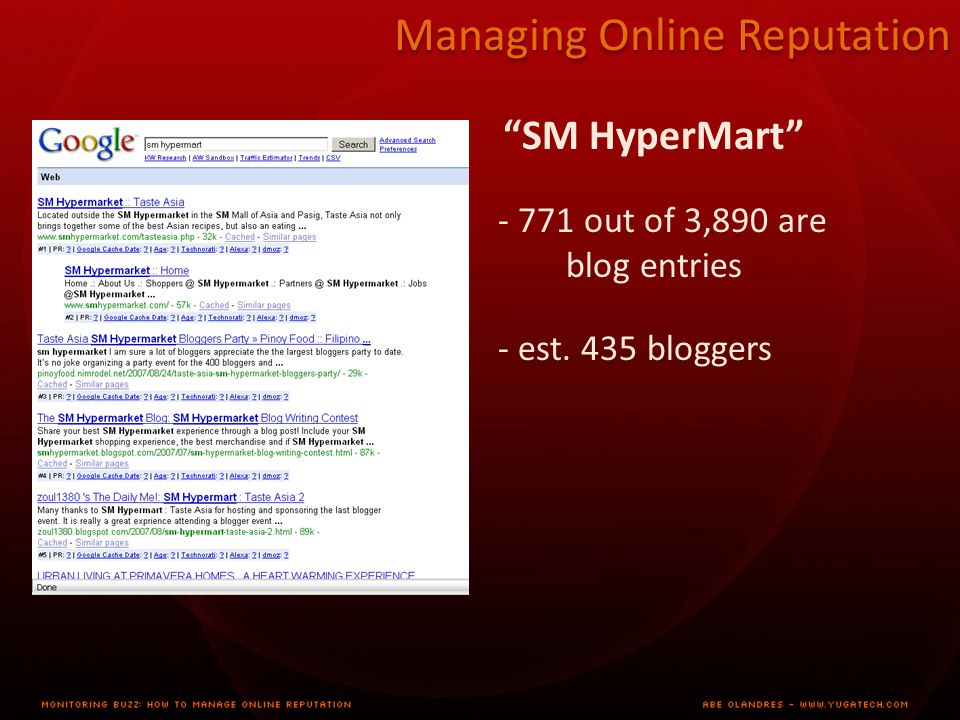This screenshot has width=960, height=720.
Task: Click Technorati link in #1 row
Action: [198, 249]
